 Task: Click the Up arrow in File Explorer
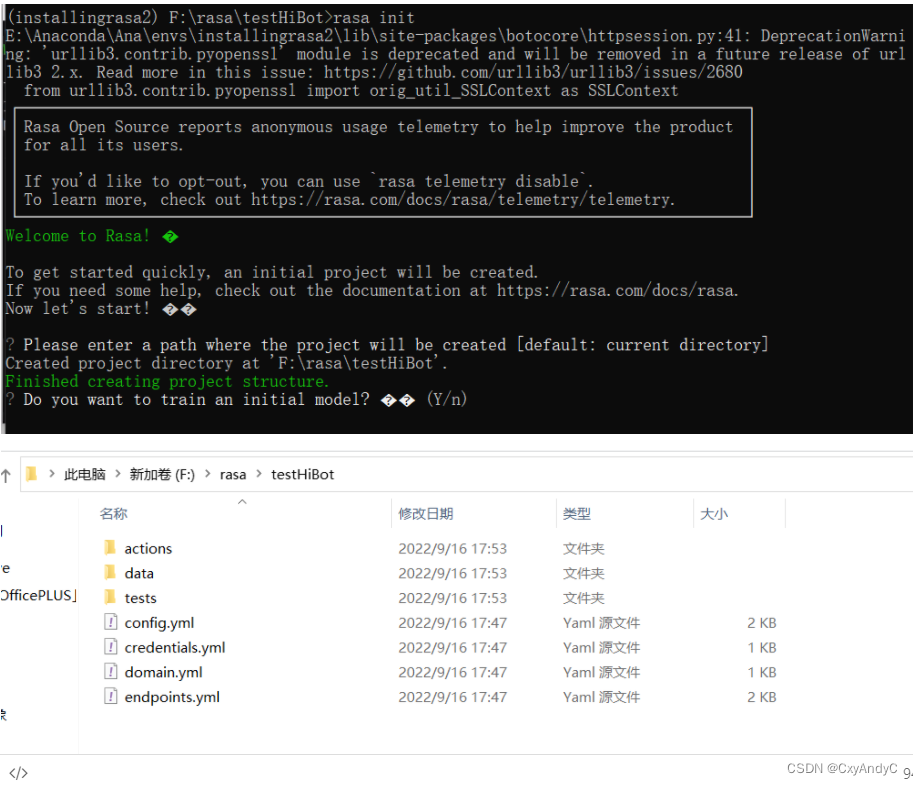[6, 475]
